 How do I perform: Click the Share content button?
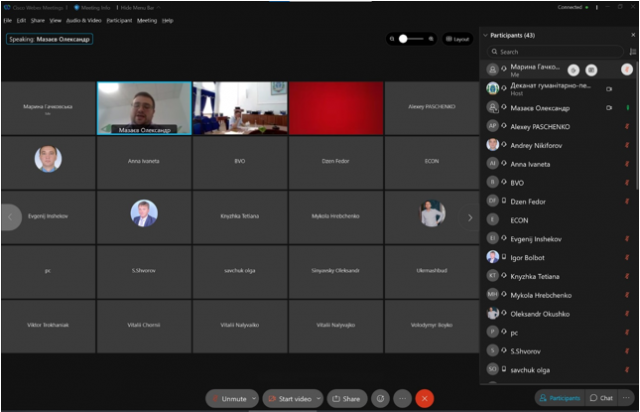click(x=347, y=399)
